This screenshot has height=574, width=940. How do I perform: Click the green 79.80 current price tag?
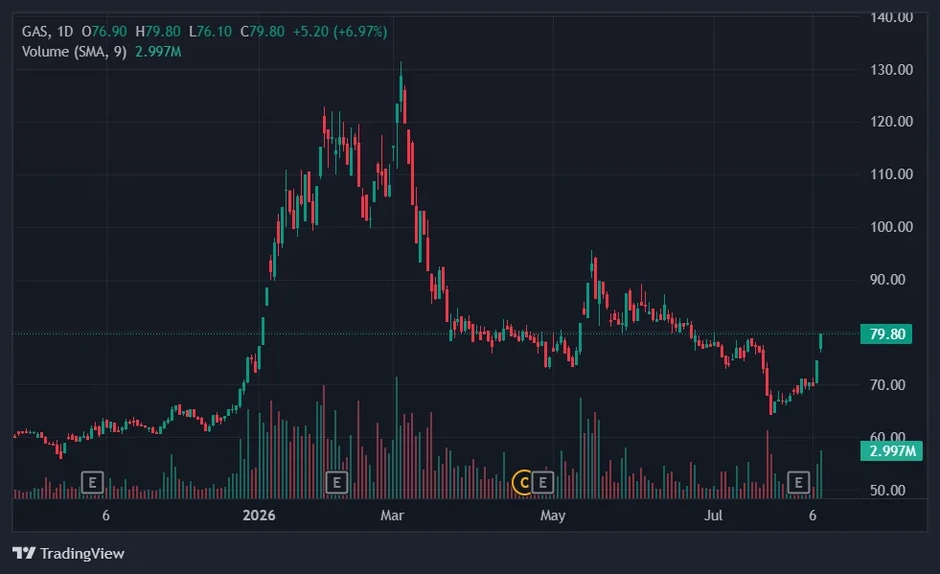click(x=886, y=333)
